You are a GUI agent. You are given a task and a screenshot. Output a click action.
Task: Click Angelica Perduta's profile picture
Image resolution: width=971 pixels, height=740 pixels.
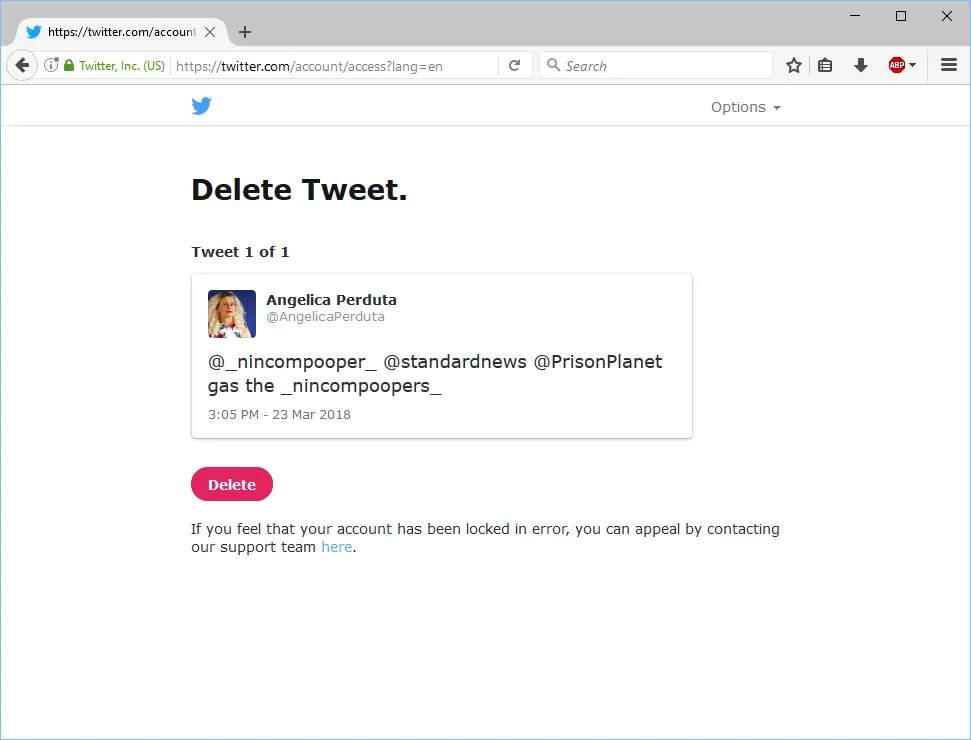232,314
